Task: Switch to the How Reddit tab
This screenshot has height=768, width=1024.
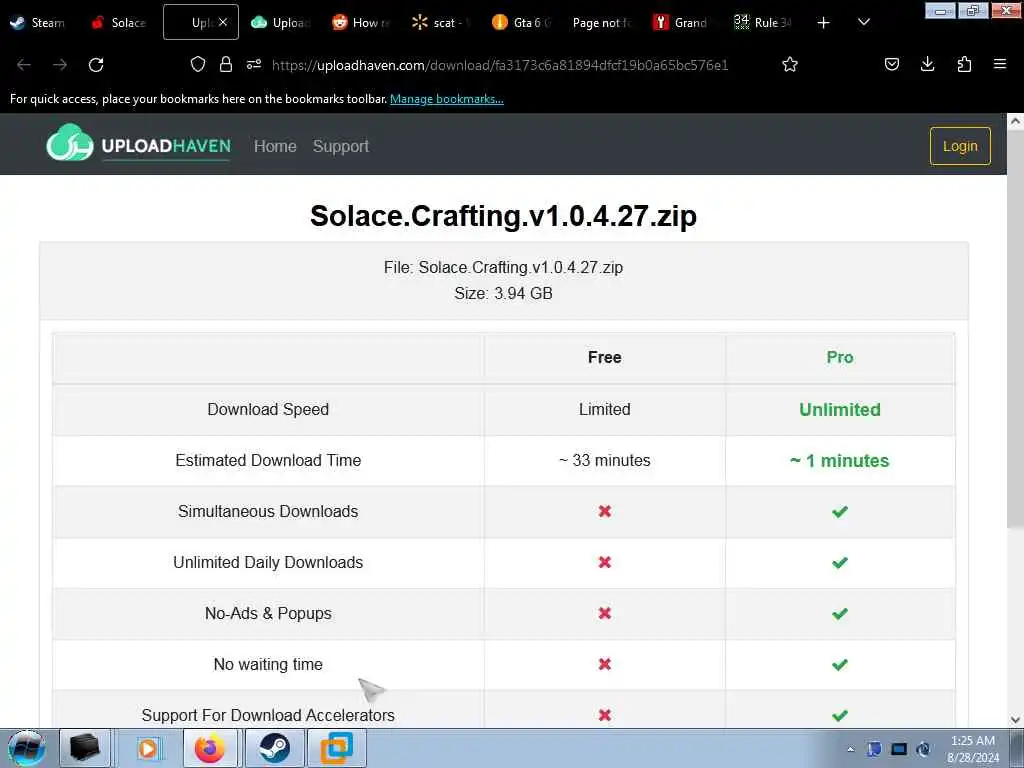Action: click(362, 22)
